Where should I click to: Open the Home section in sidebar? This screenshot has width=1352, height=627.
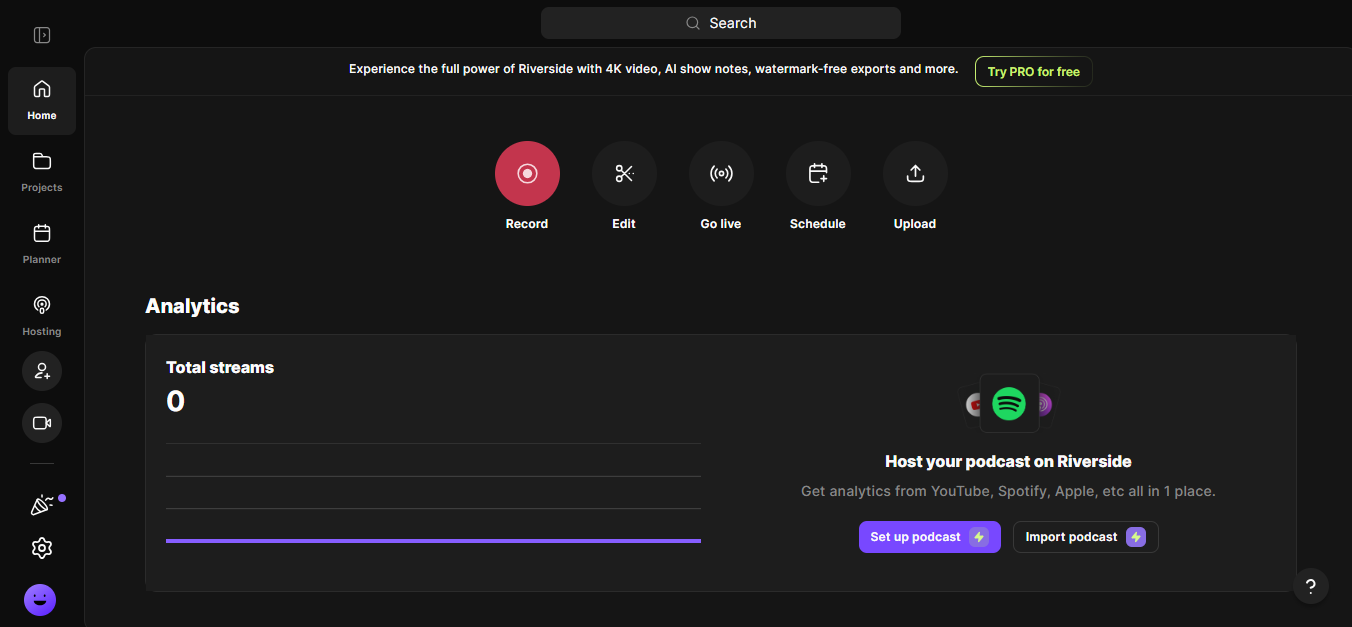[42, 100]
